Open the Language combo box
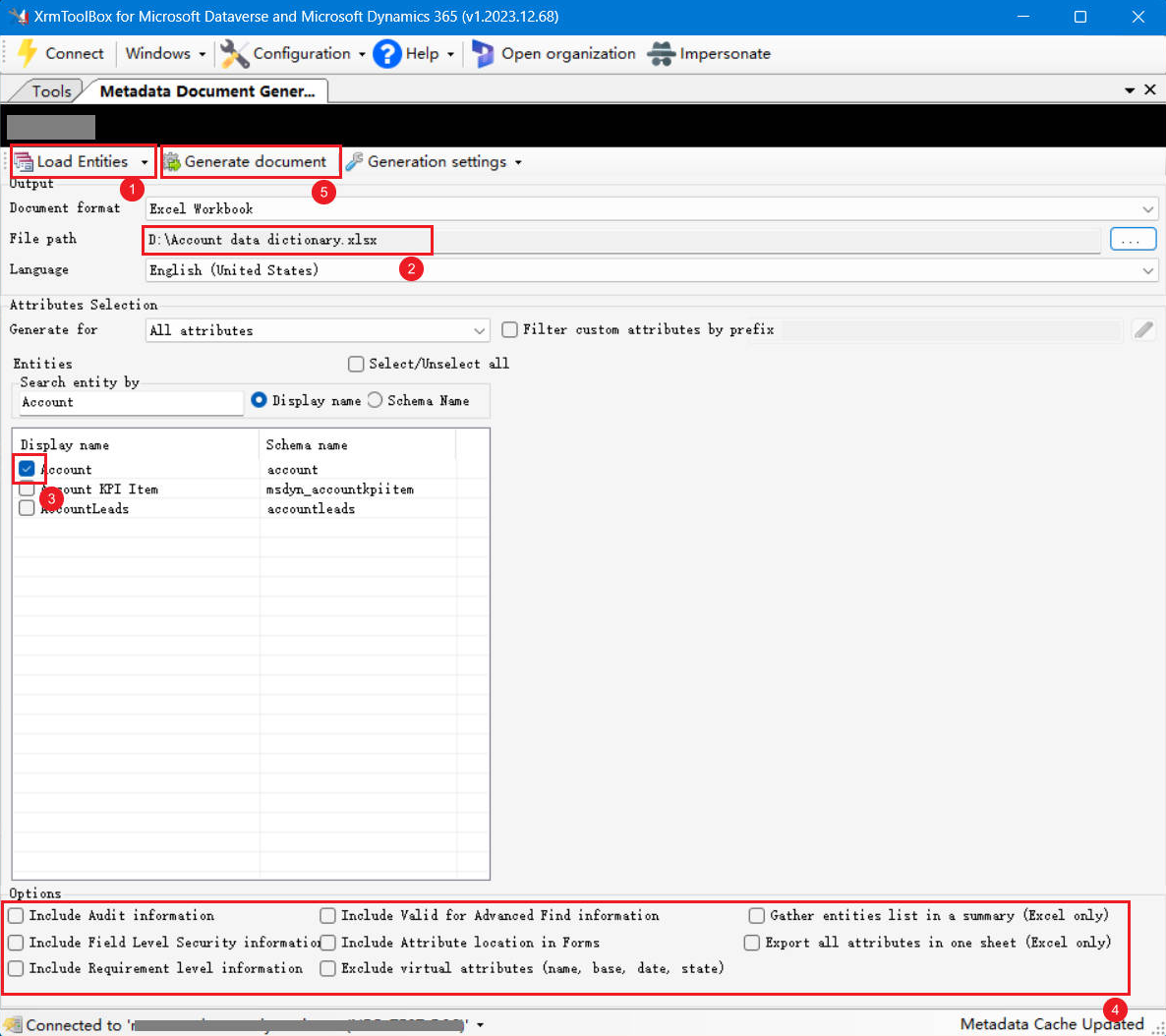This screenshot has height=1036, width=1166. click(652, 270)
